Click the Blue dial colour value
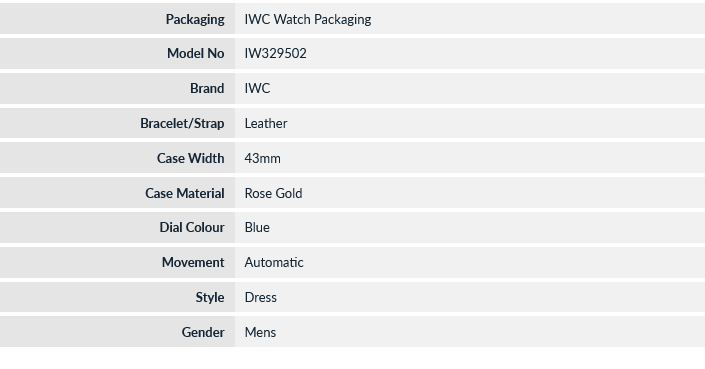Screen dimensions: 705x369 tap(257, 227)
